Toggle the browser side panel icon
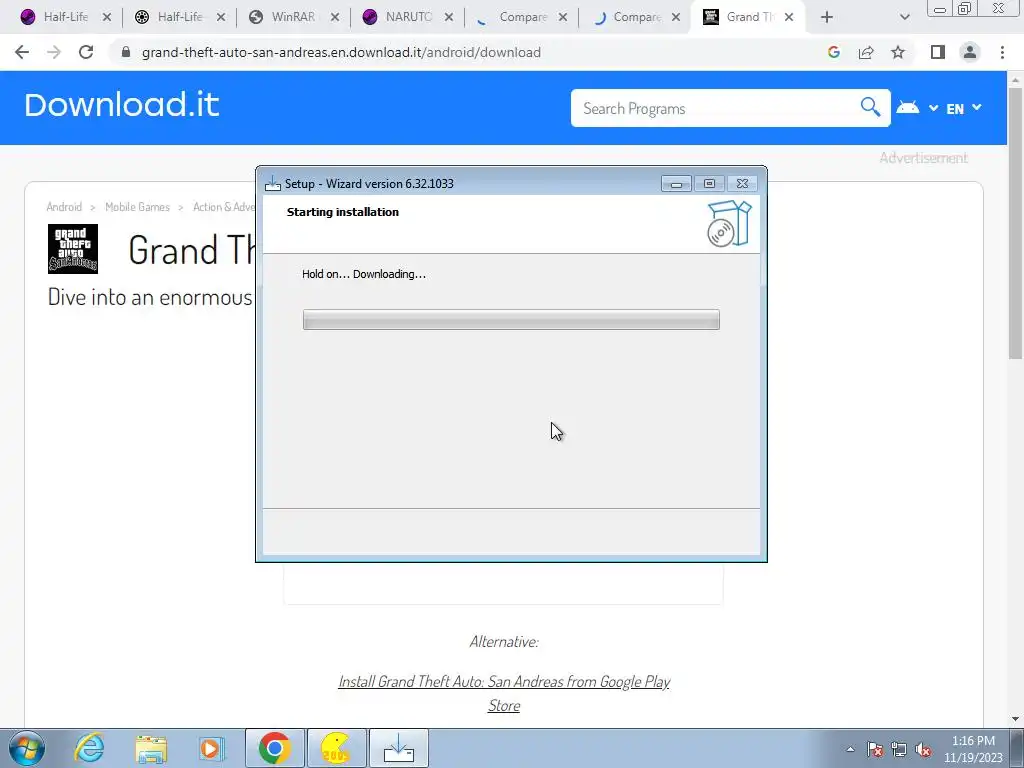The height and width of the screenshot is (768, 1024). click(938, 52)
